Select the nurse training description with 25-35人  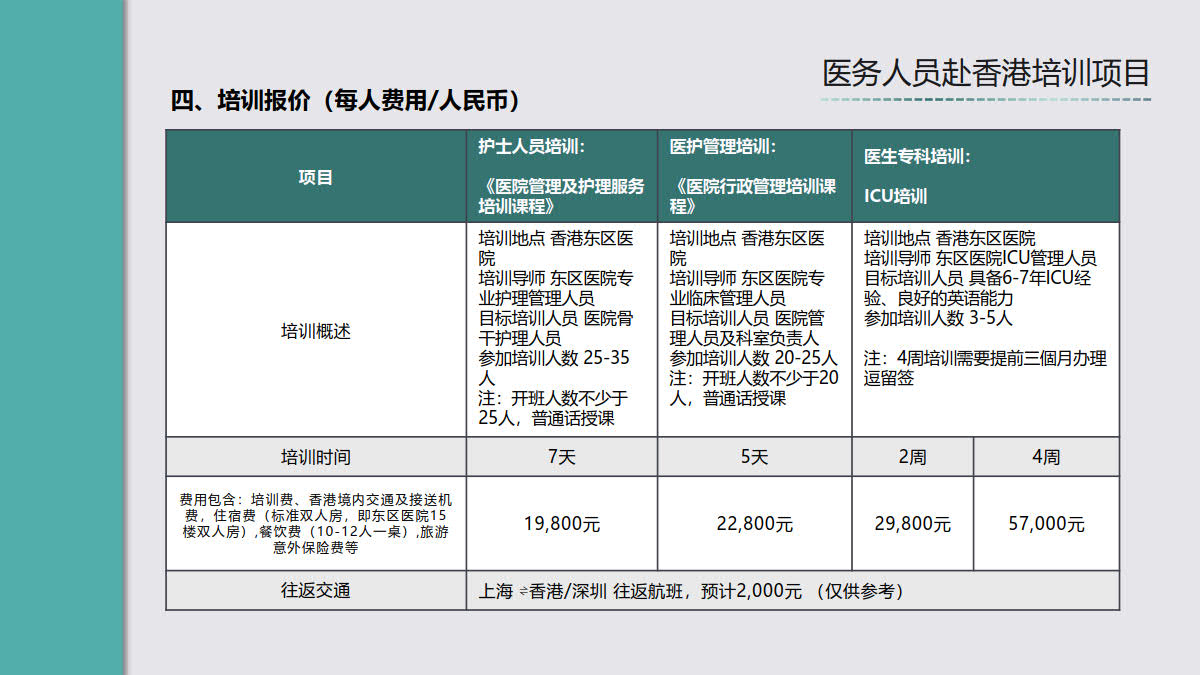tap(562, 330)
